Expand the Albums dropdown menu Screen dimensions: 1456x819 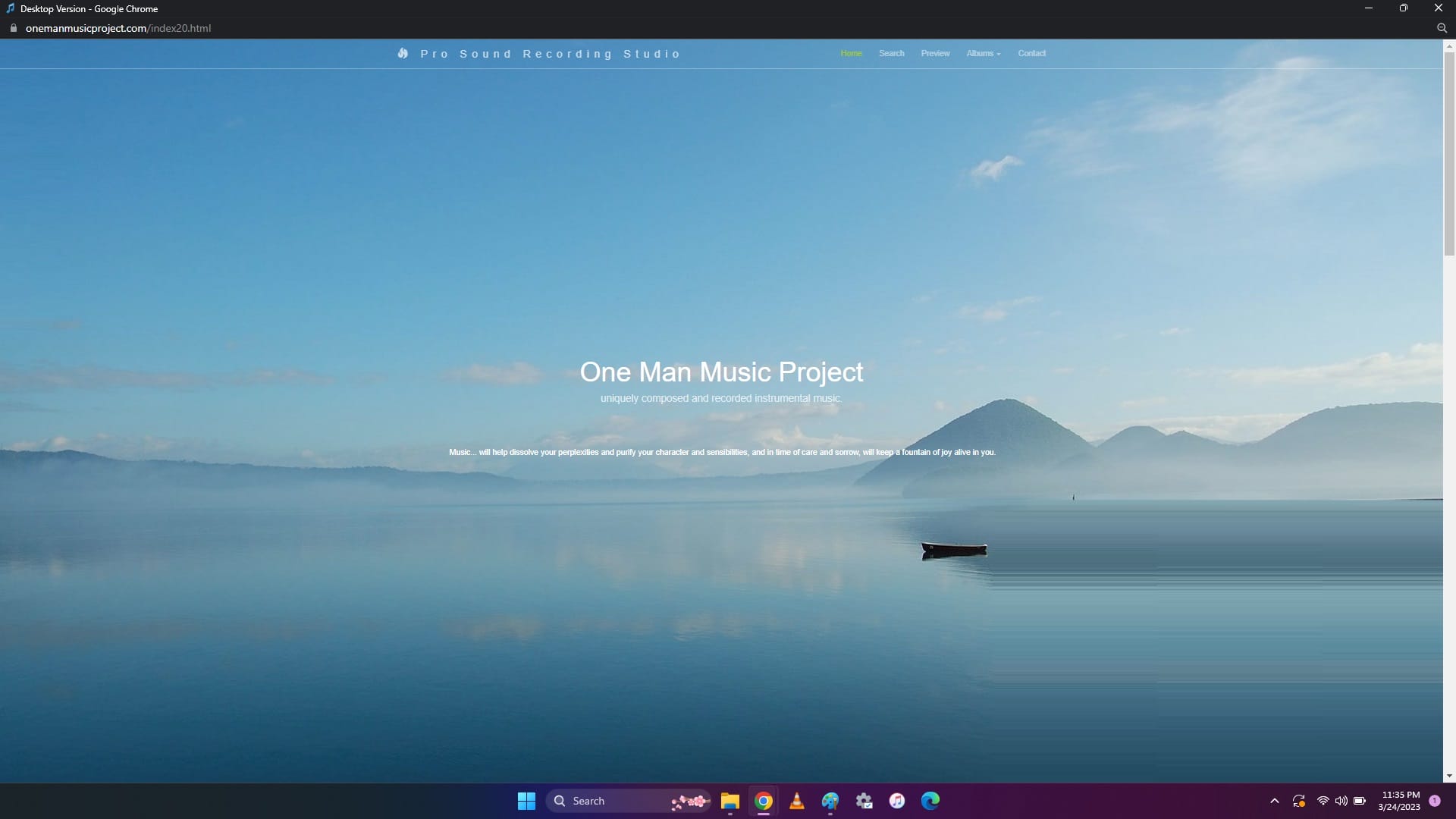click(983, 53)
